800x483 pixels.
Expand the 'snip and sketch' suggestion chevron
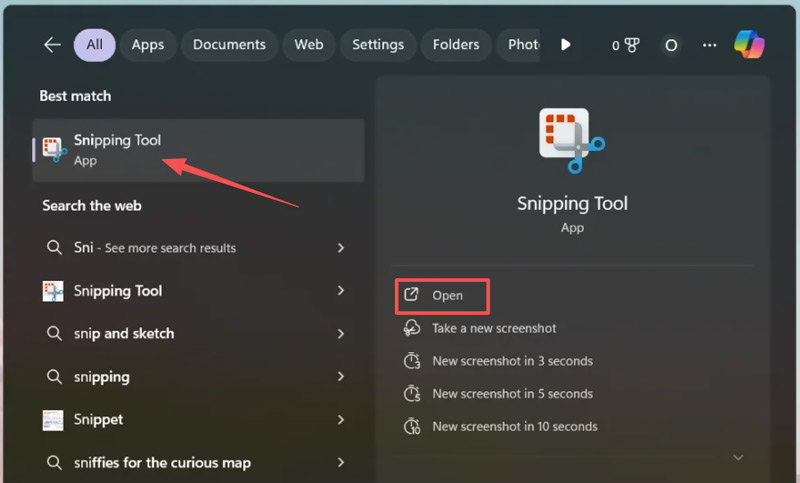(x=341, y=334)
